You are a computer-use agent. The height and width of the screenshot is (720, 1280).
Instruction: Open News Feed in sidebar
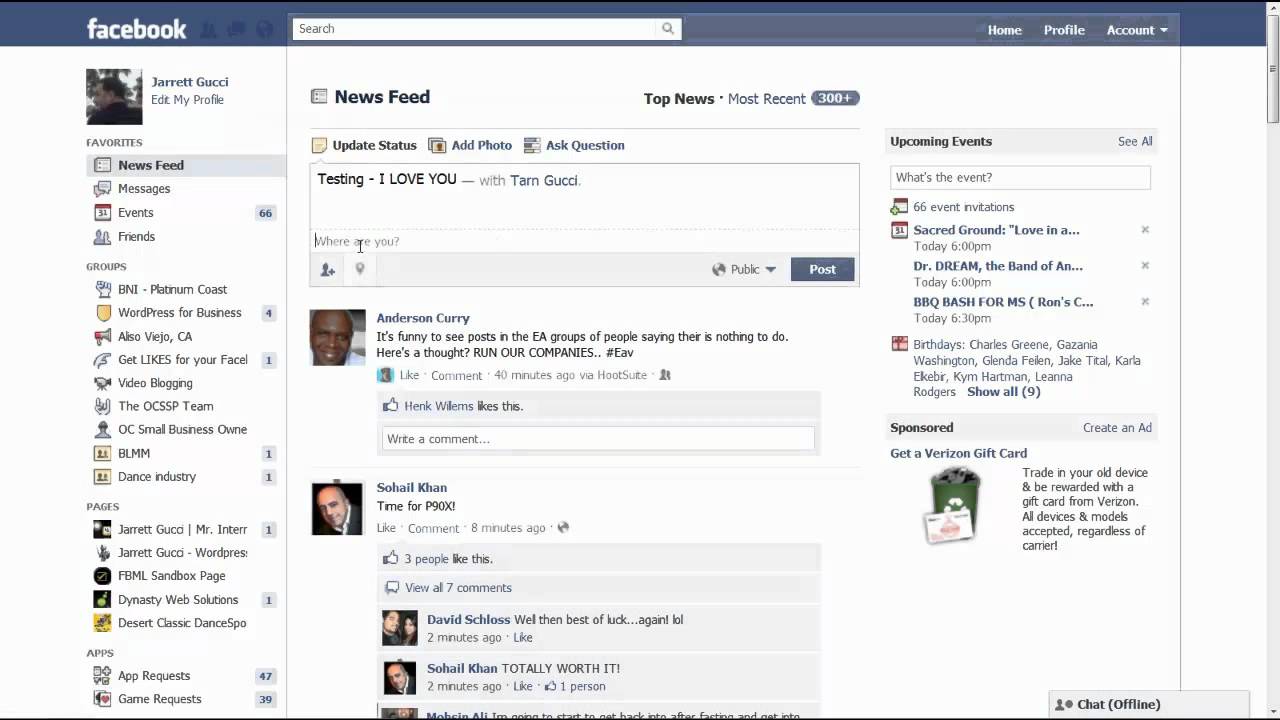(186, 166)
